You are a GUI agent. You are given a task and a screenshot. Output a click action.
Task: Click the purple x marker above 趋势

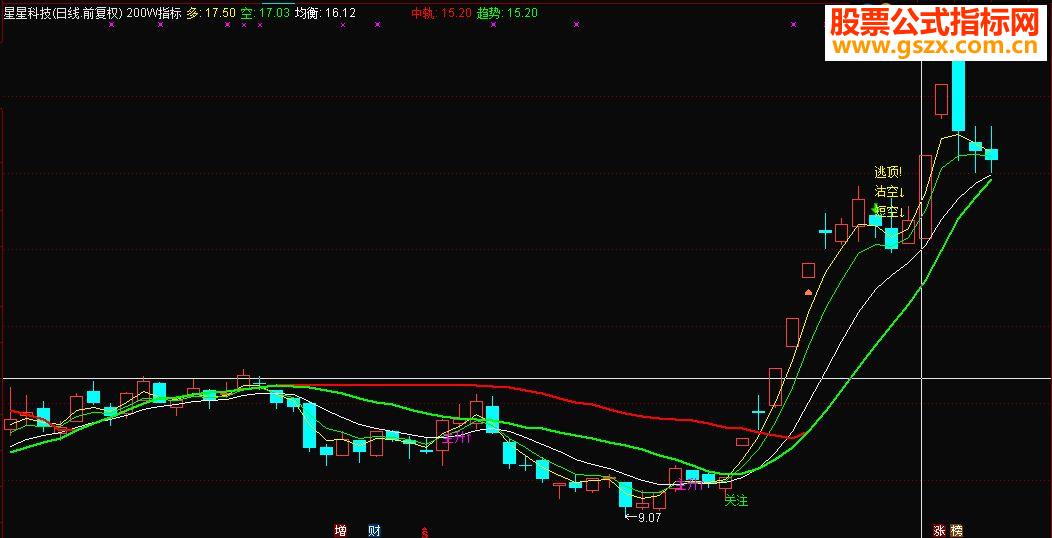click(x=494, y=24)
